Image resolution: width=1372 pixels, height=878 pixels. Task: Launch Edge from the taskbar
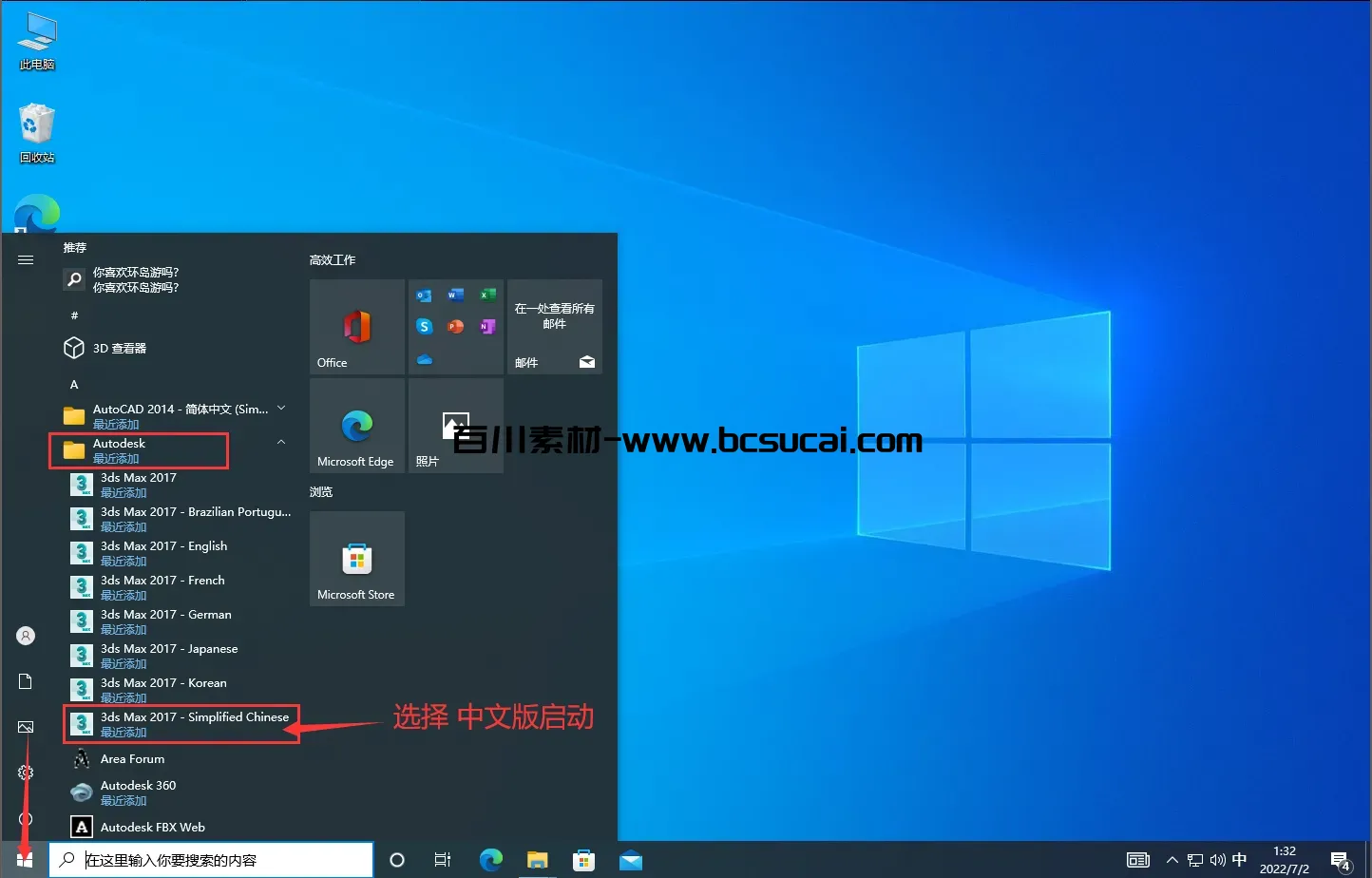point(491,860)
